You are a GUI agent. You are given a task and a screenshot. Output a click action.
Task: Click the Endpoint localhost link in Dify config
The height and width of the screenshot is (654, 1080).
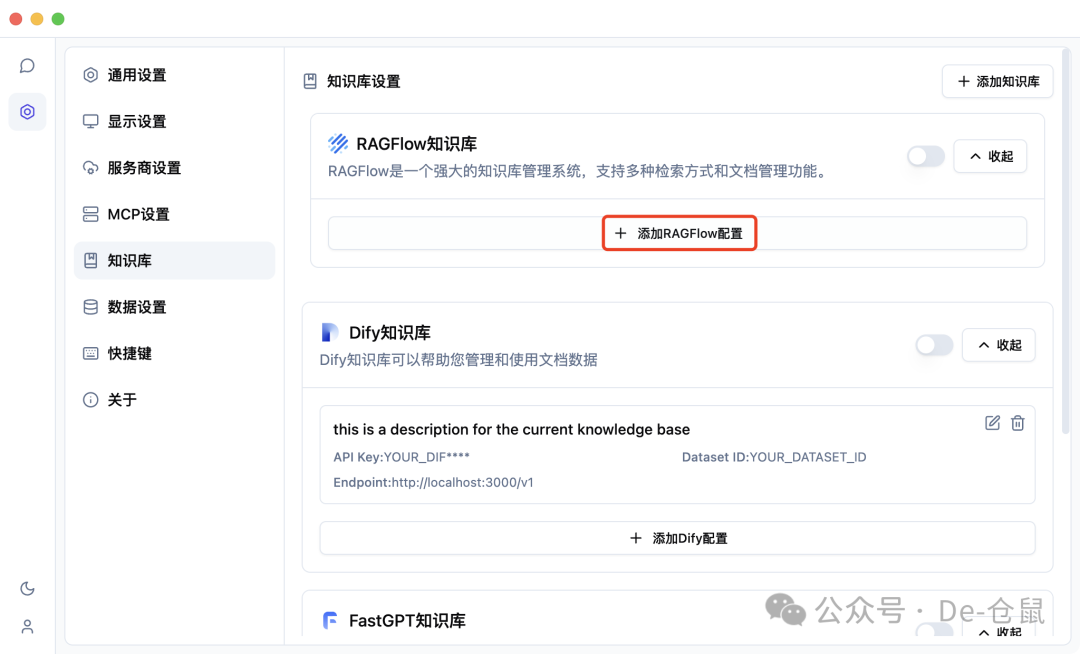pos(435,482)
